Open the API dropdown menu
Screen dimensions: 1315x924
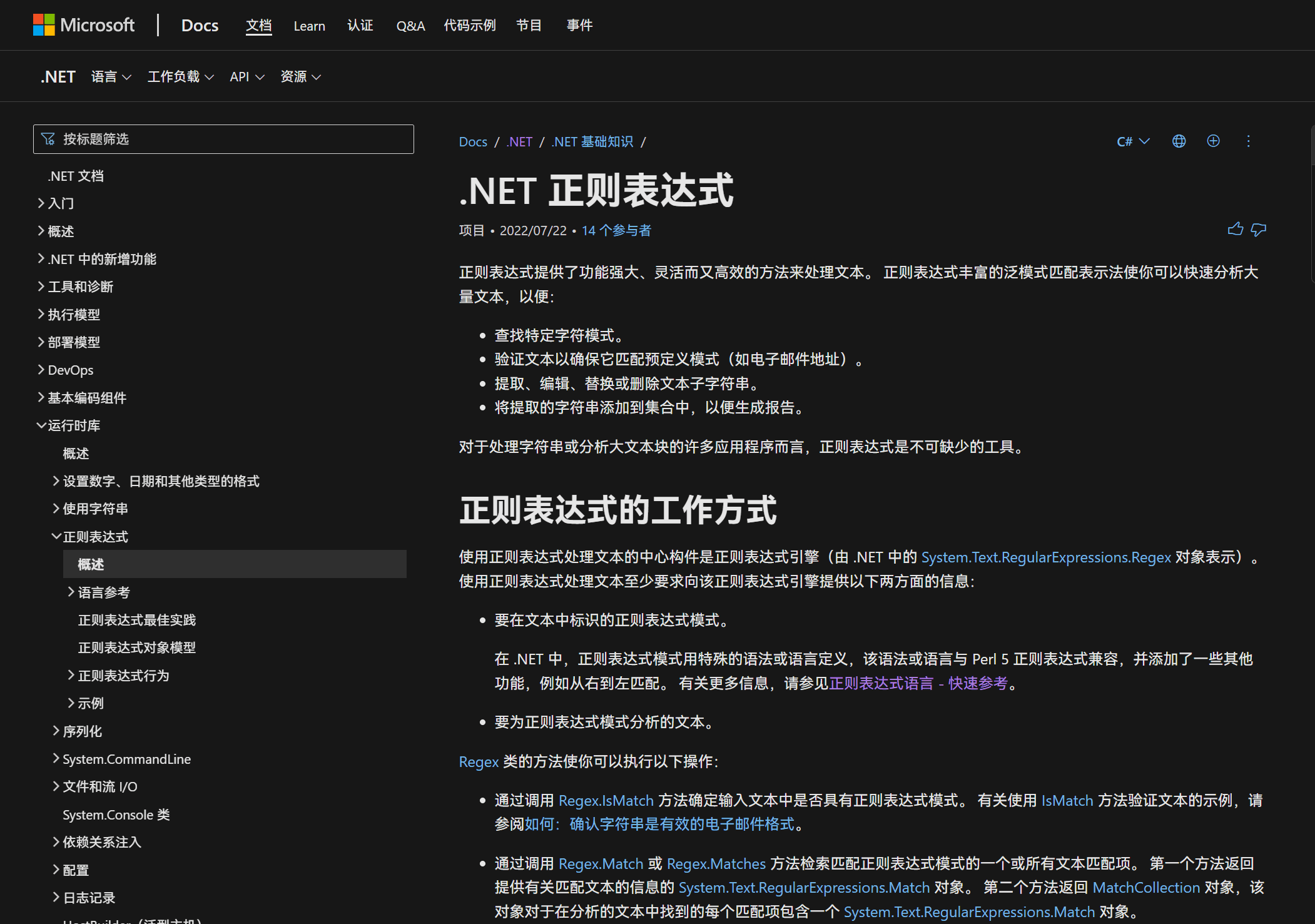tap(247, 77)
